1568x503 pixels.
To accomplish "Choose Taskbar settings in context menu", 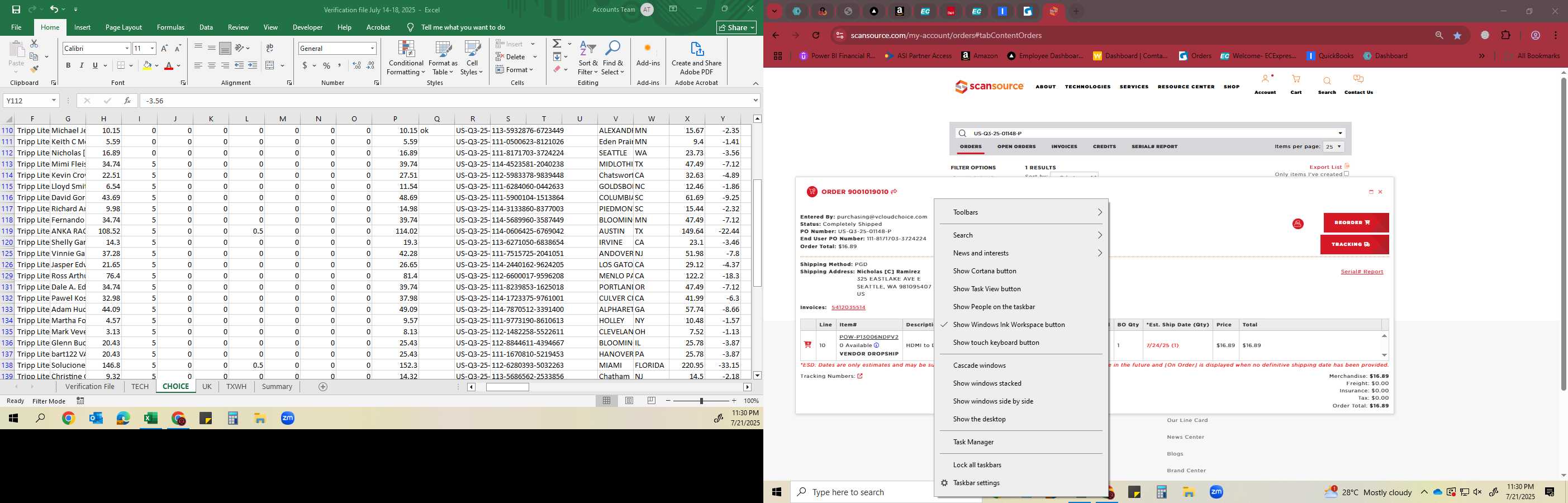I will [x=1021, y=483].
